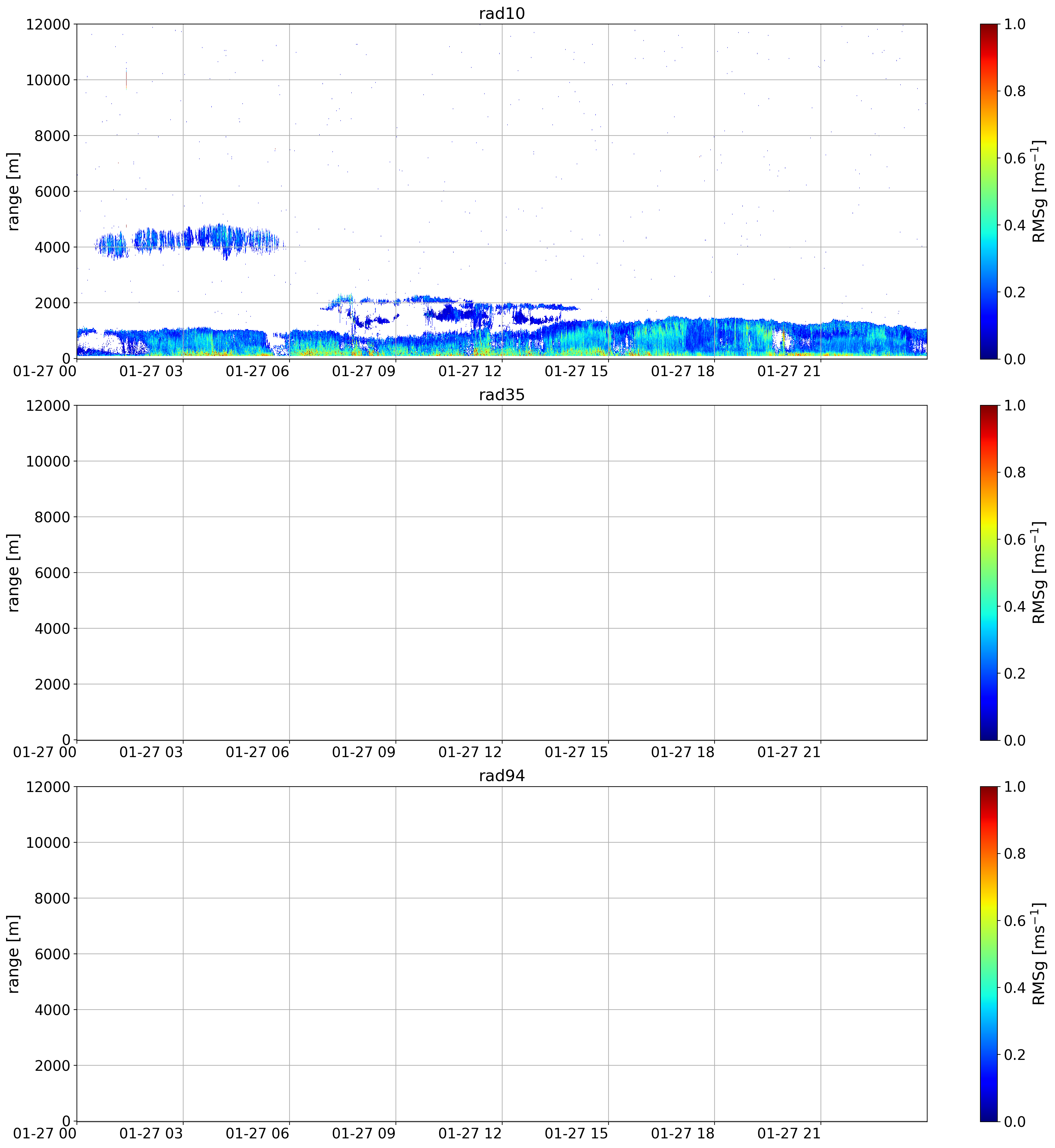Click the range [m] label of rad35 plot
Screen dimensions: 1055x1148
click(13, 572)
